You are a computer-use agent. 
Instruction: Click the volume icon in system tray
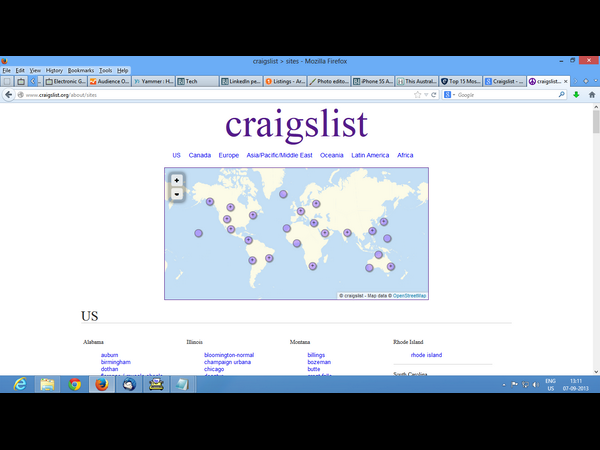pos(536,385)
